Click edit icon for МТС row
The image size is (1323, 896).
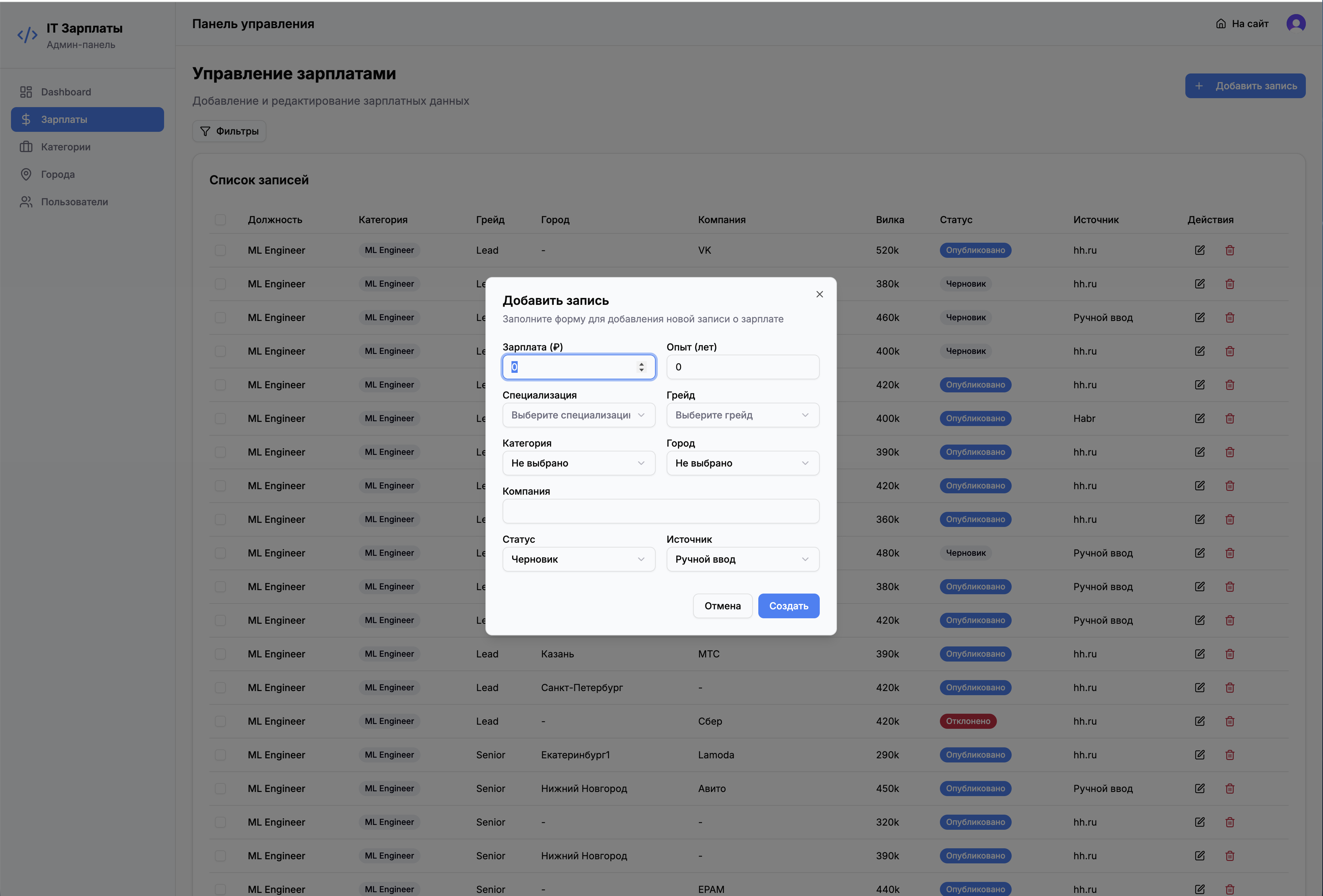[x=1199, y=654]
